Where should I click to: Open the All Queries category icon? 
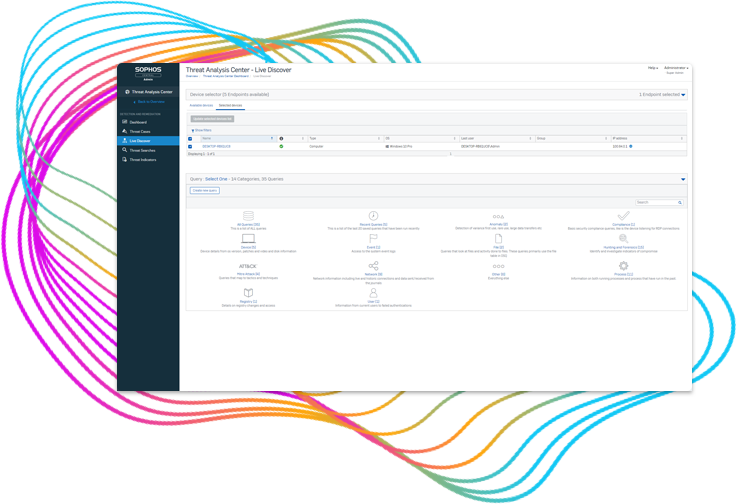[248, 215]
